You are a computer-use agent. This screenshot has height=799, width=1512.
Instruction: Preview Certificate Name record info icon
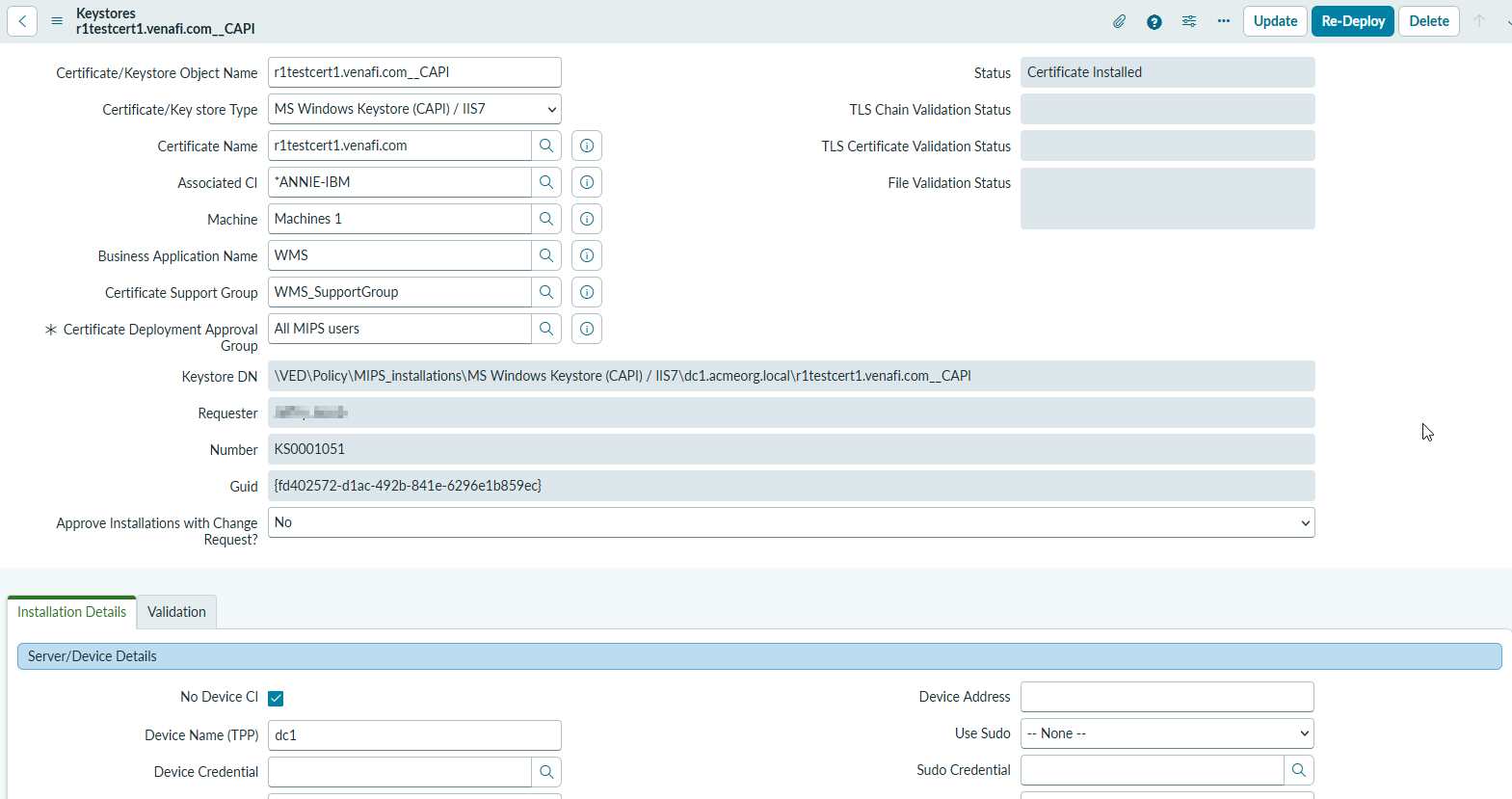pyautogui.click(x=587, y=146)
